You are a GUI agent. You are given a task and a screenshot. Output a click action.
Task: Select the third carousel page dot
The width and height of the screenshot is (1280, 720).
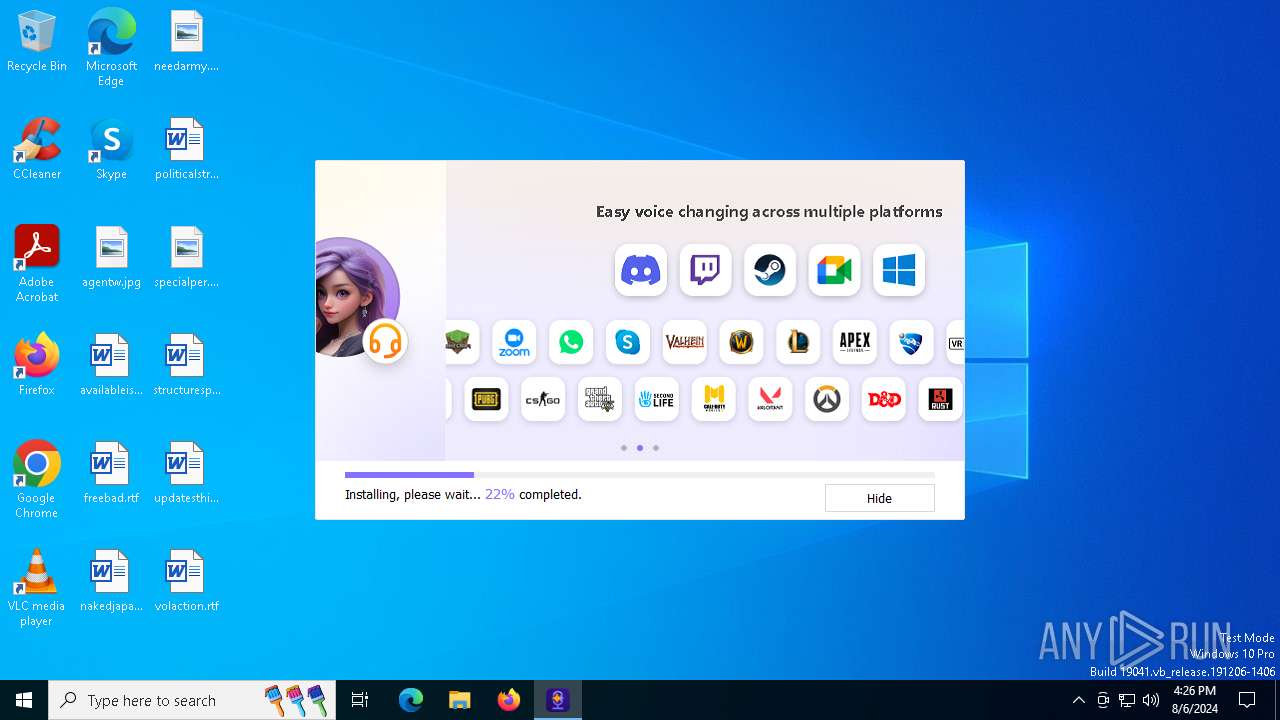pos(656,448)
